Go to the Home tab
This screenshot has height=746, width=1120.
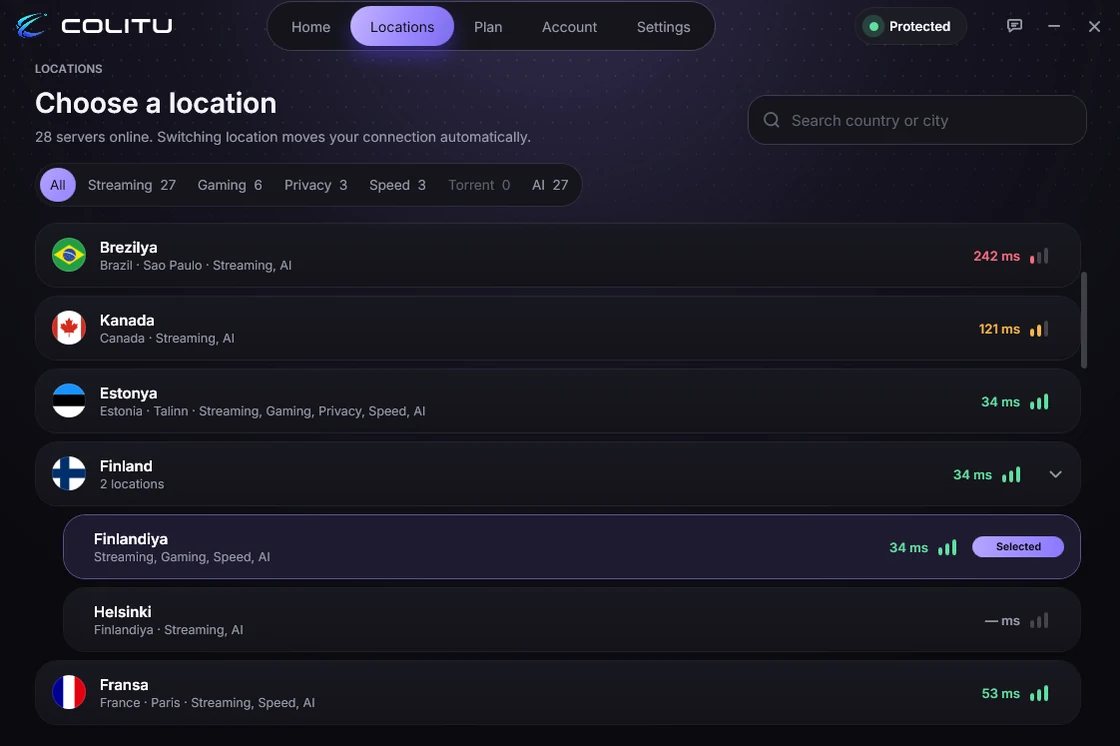tap(311, 26)
